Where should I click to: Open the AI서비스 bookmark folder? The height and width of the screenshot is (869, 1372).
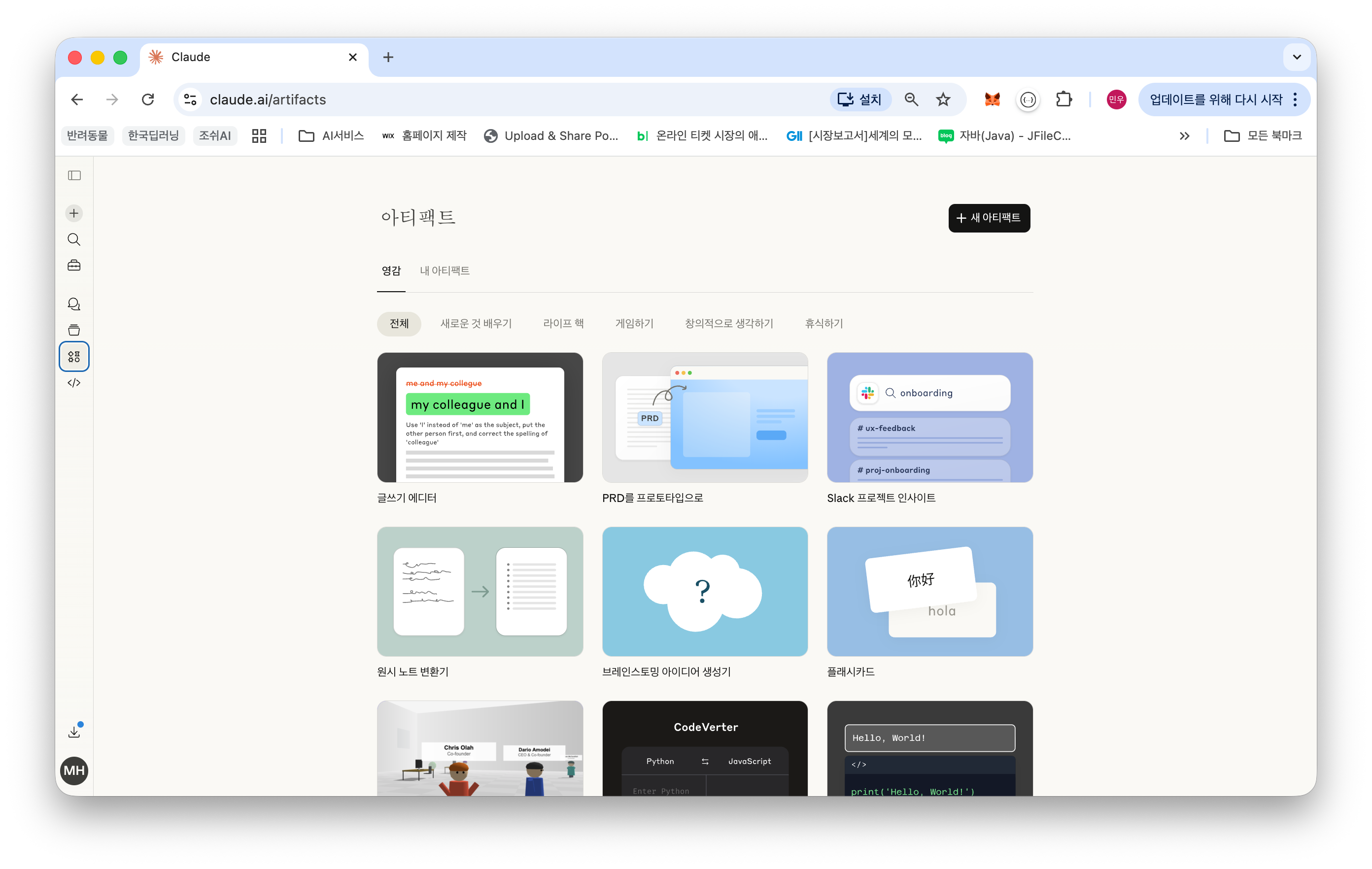pos(331,135)
